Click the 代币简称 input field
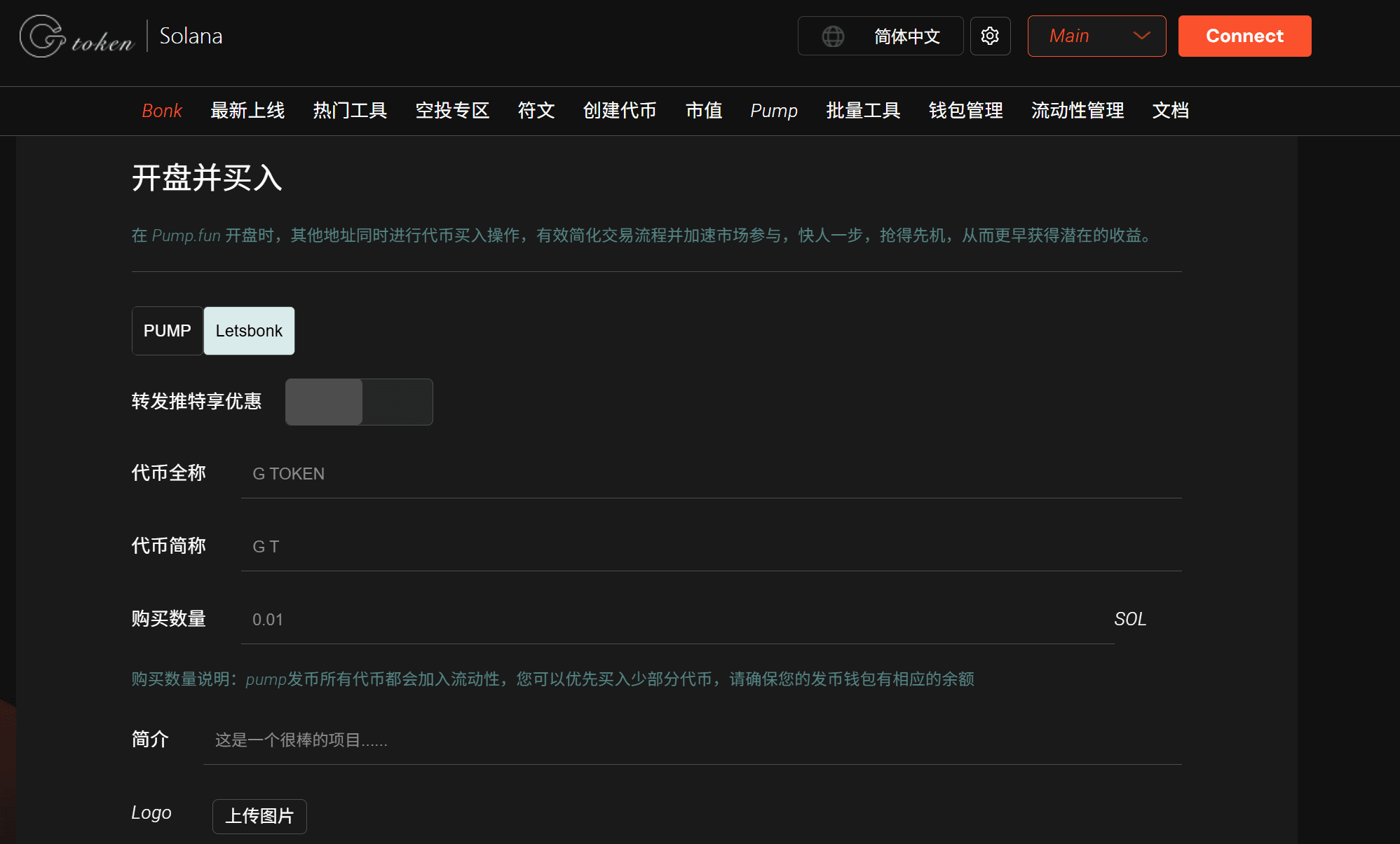Viewport: 1400px width, 844px height. (712, 547)
